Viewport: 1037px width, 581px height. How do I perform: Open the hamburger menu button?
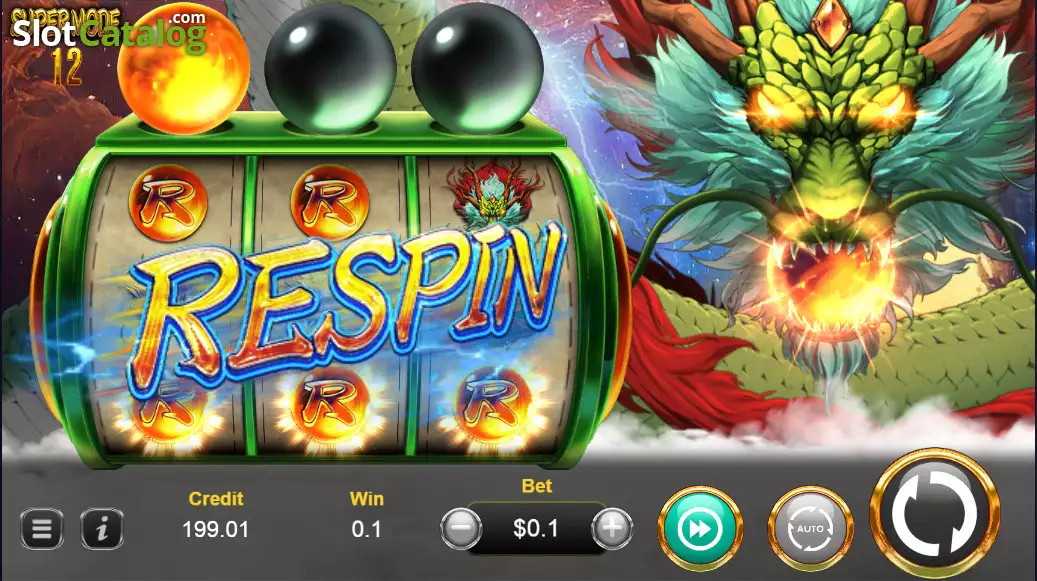[x=42, y=529]
